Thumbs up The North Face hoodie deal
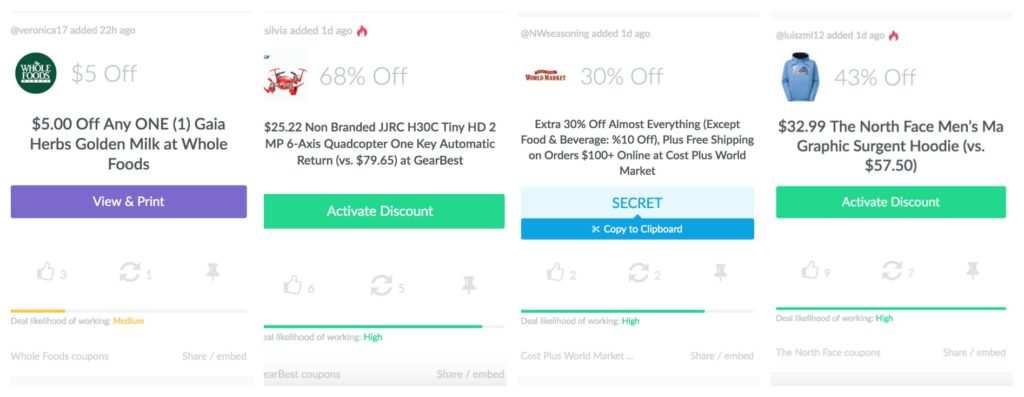 point(810,270)
